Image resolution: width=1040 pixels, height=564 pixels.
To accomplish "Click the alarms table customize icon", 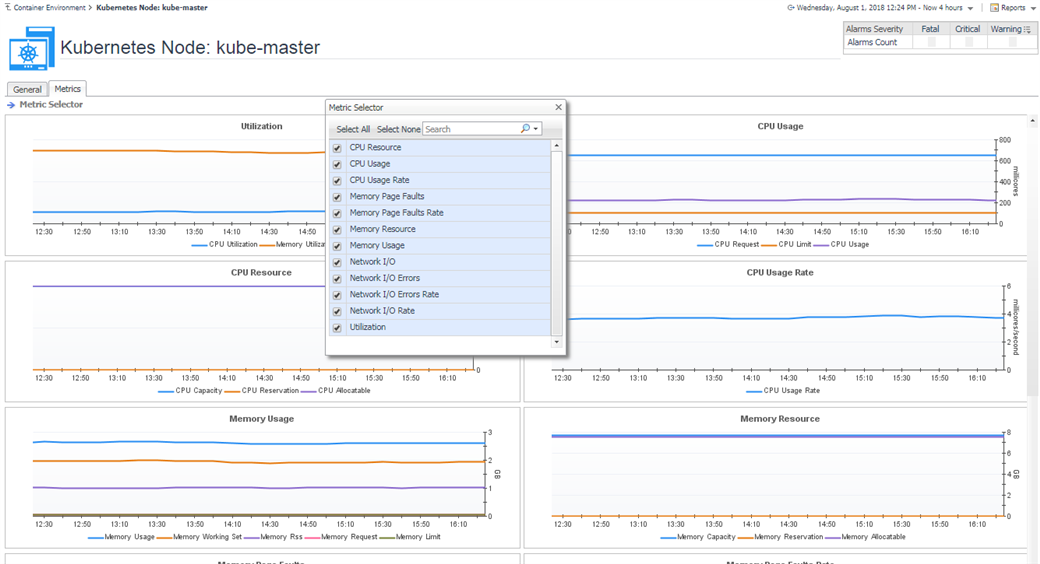I will 1027,29.
